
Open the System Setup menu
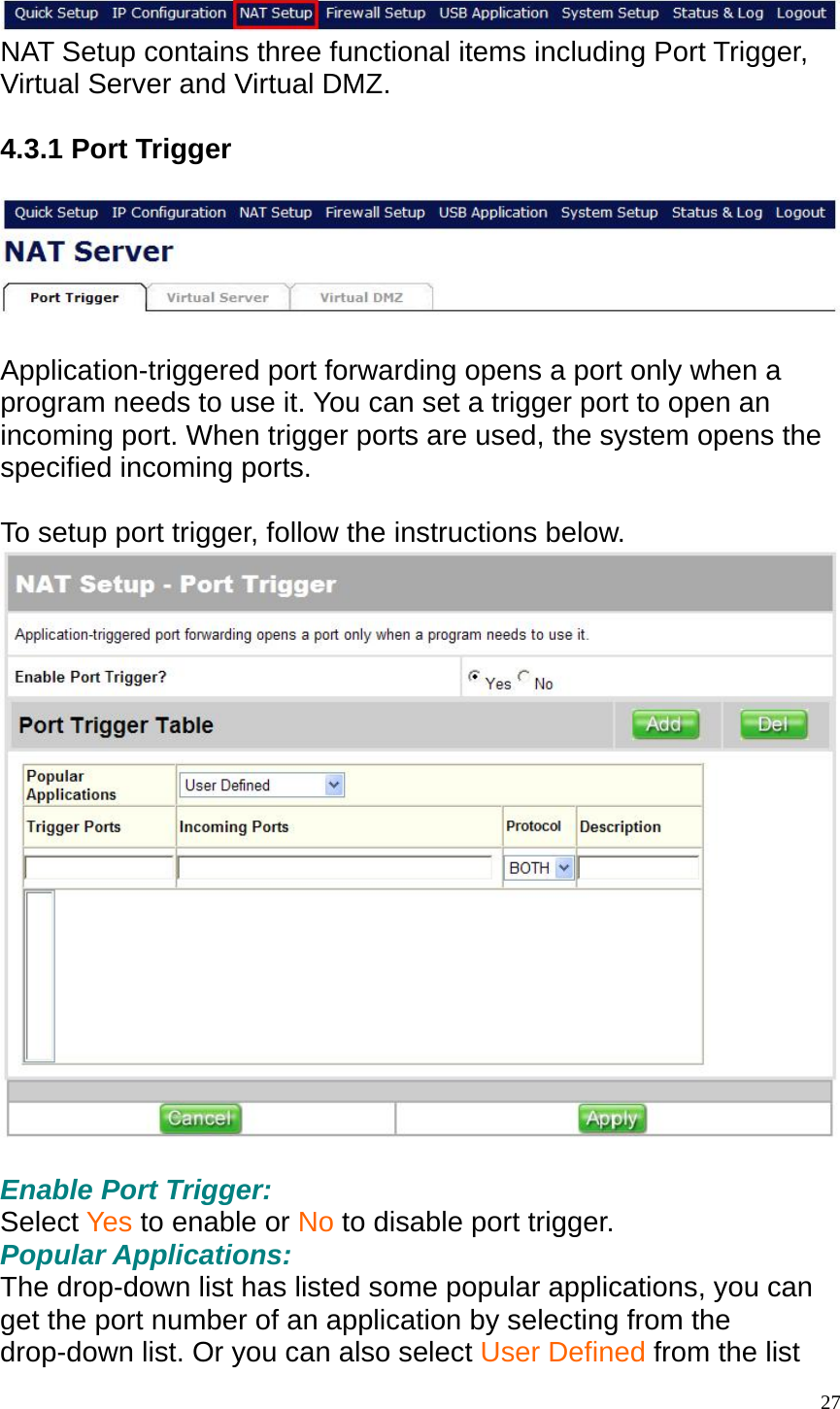coord(610,13)
